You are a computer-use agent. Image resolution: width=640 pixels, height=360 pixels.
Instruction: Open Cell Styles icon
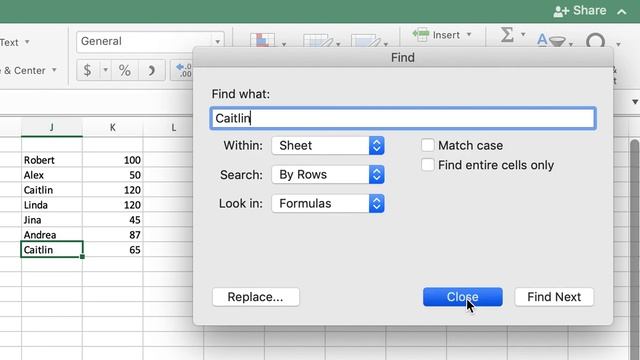[366, 40]
